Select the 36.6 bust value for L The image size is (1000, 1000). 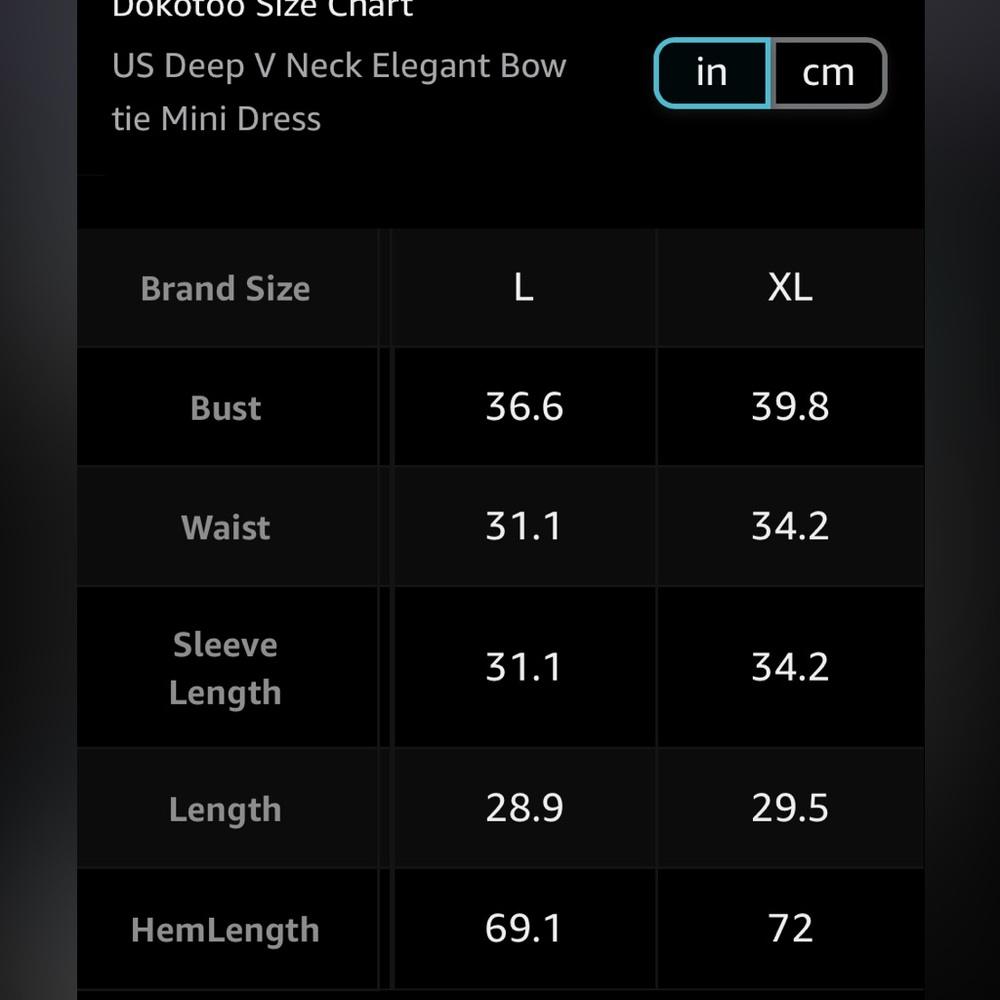point(524,407)
